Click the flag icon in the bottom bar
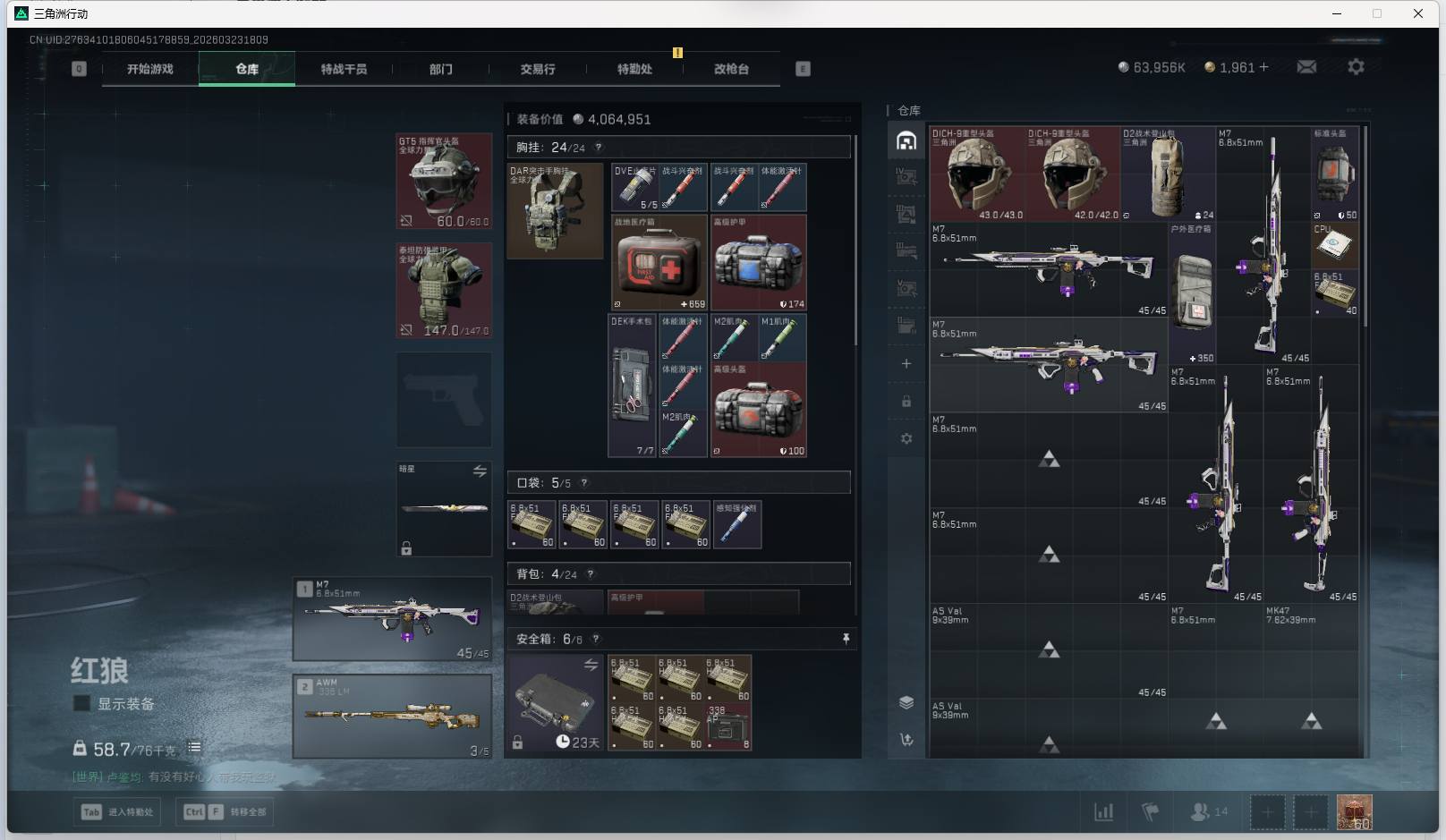The height and width of the screenshot is (840, 1446). (1151, 812)
